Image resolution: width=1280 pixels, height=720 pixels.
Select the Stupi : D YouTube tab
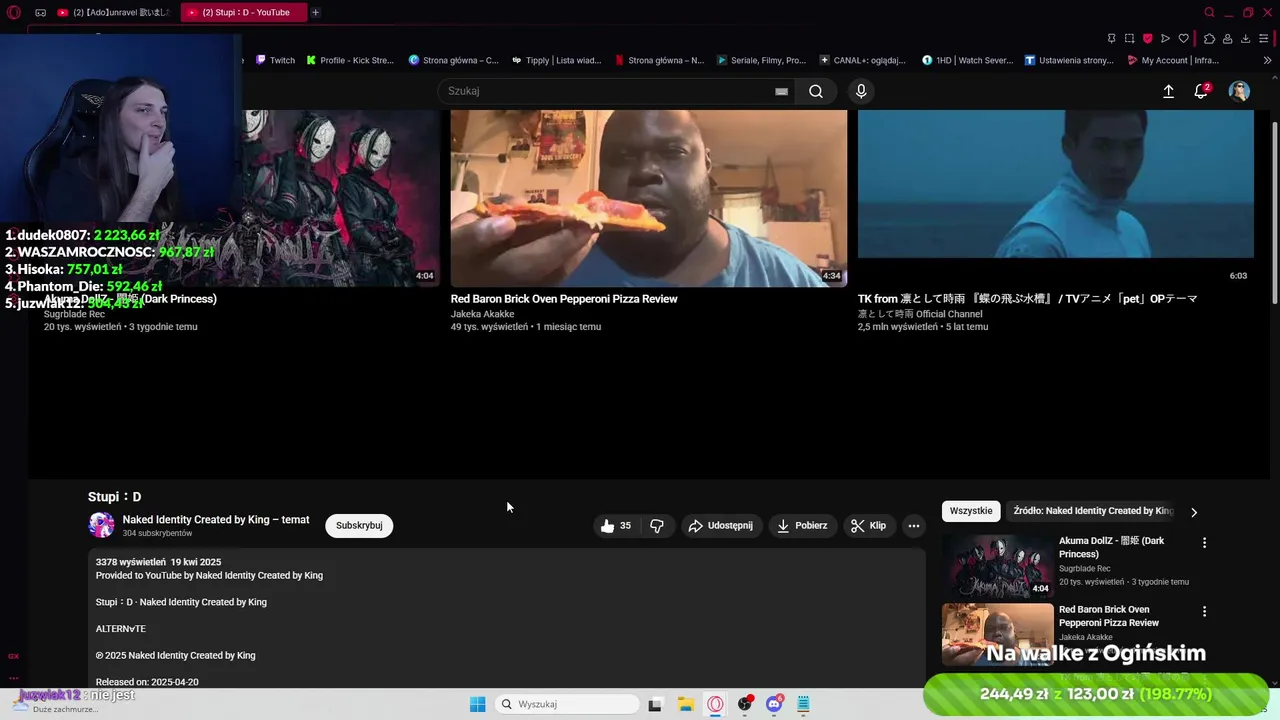pyautogui.click(x=243, y=13)
